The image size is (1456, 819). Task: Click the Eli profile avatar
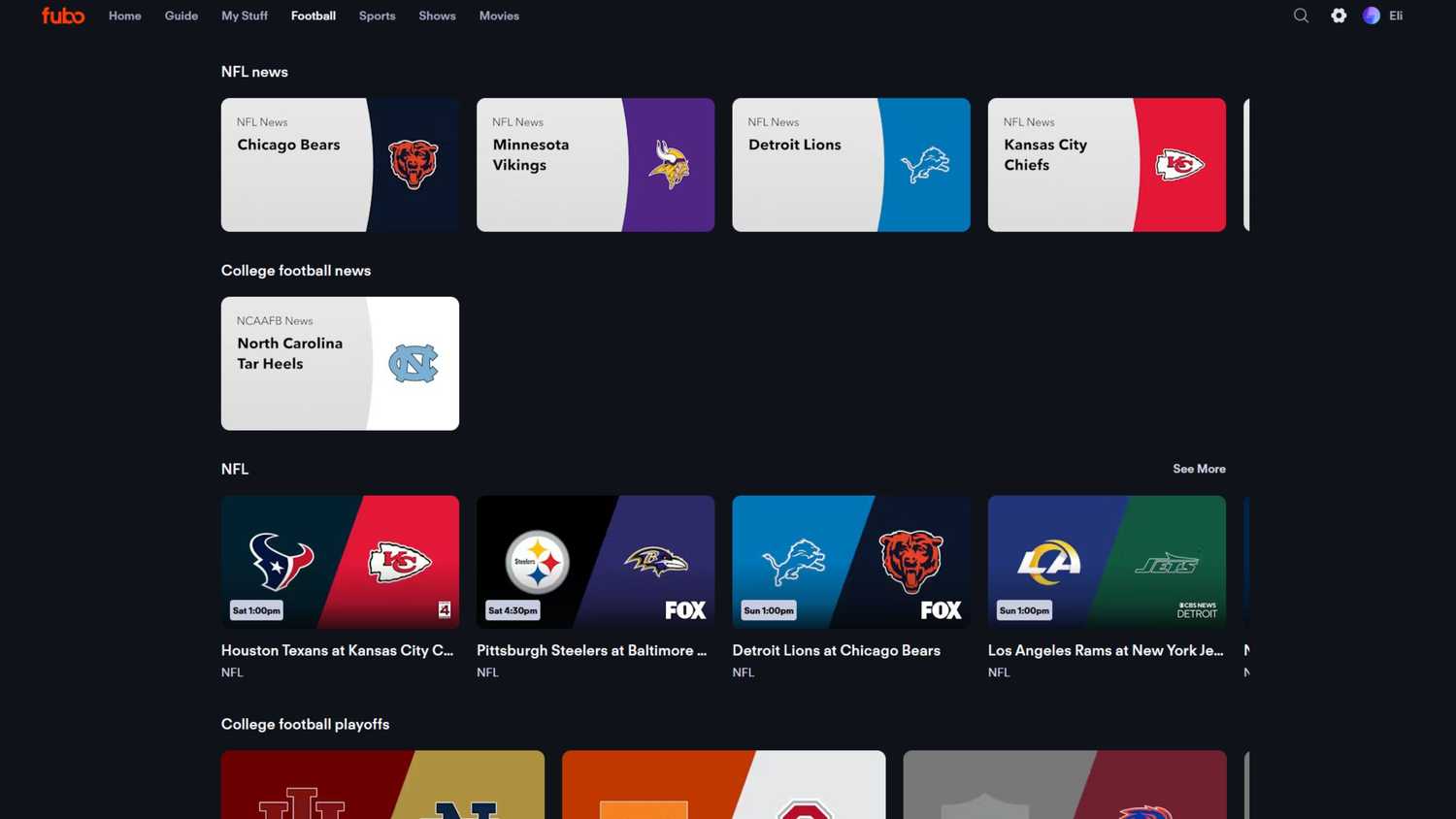1372,16
